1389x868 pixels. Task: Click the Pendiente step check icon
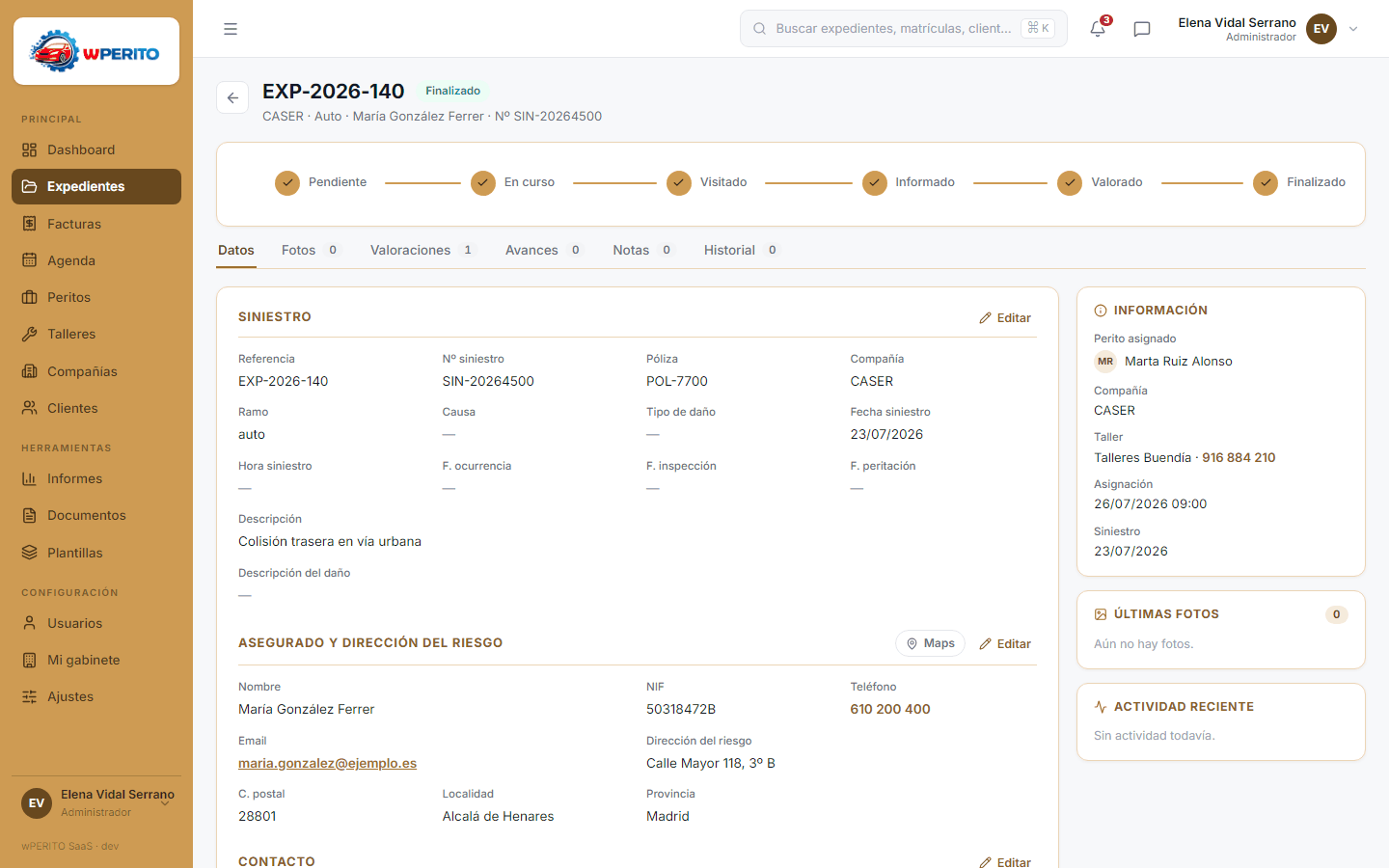pos(287,182)
